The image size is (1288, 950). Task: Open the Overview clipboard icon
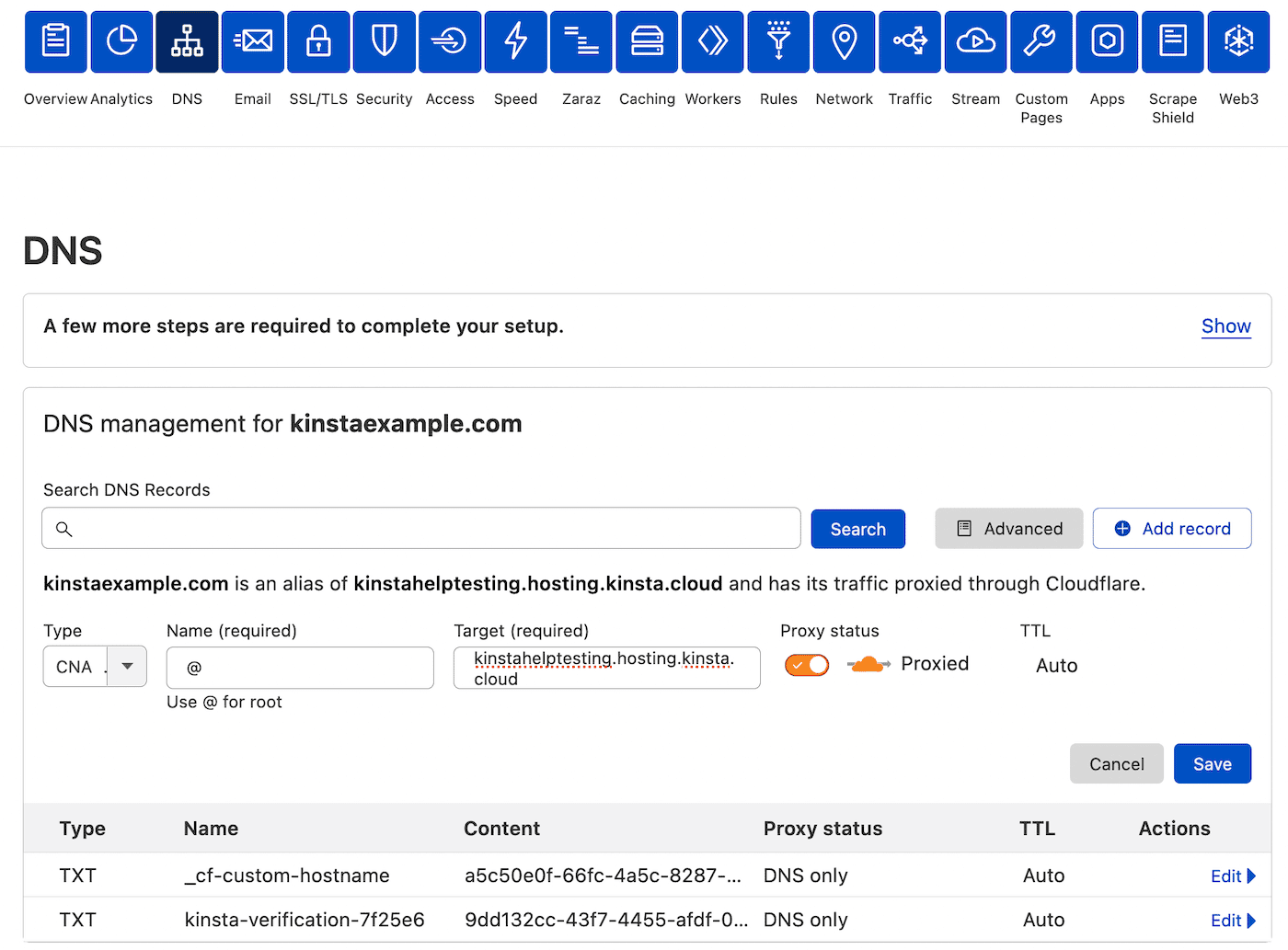click(56, 42)
